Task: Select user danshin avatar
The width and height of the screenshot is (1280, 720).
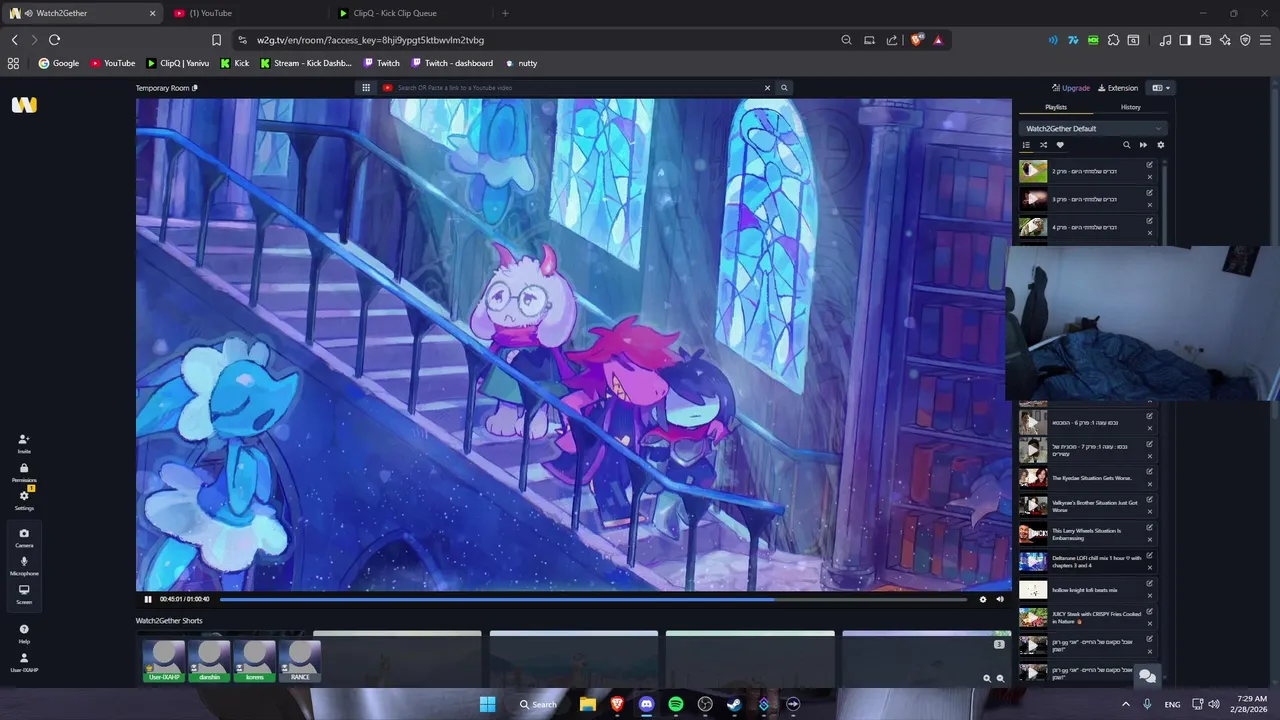Action: pos(209,661)
